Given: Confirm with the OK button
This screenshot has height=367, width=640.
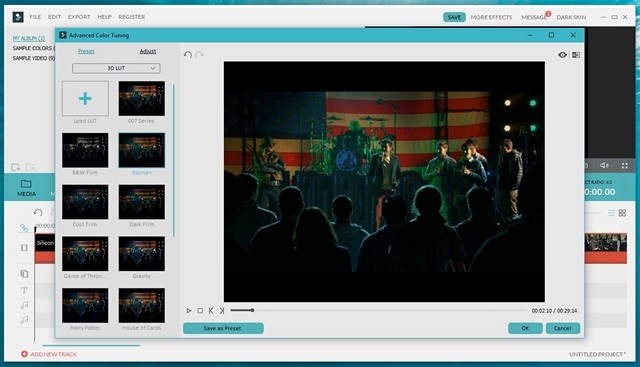Looking at the screenshot, I should 525,328.
